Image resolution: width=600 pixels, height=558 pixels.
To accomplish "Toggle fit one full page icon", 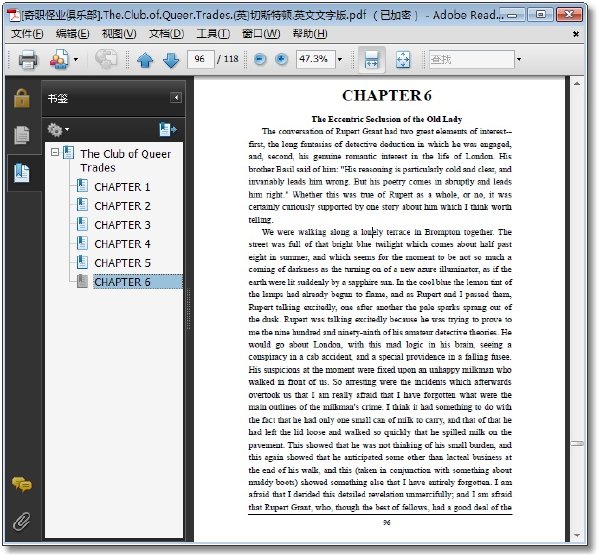I will click(403, 59).
